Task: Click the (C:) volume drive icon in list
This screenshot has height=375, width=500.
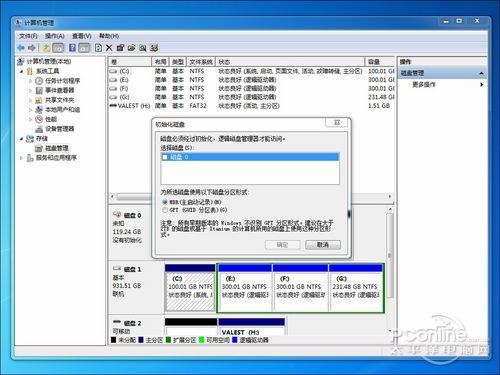Action: coord(113,71)
